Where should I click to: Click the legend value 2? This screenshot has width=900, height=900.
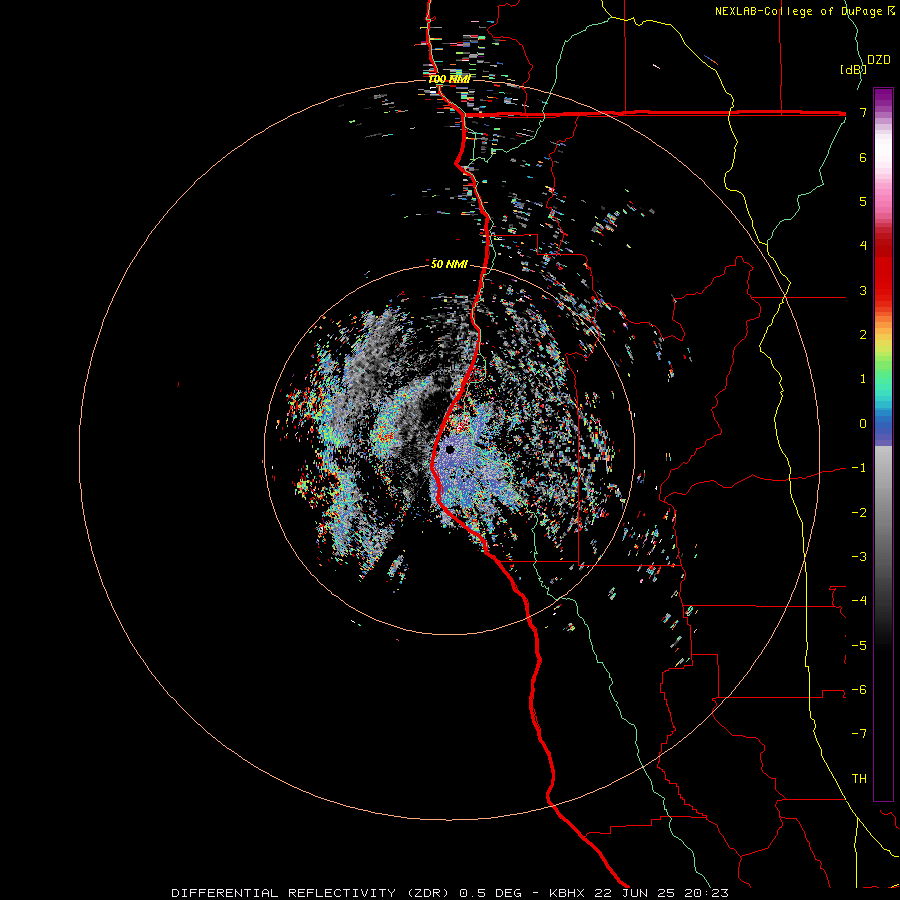coord(863,335)
